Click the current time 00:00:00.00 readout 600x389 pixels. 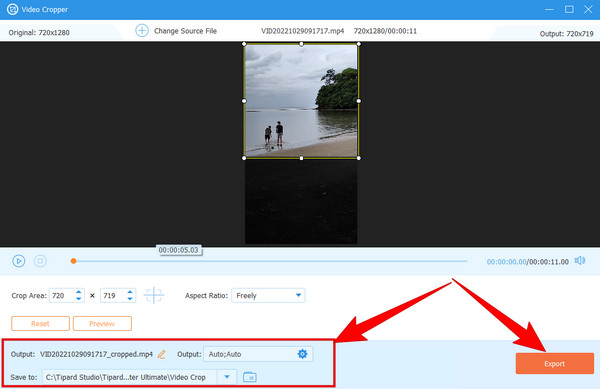(506, 262)
